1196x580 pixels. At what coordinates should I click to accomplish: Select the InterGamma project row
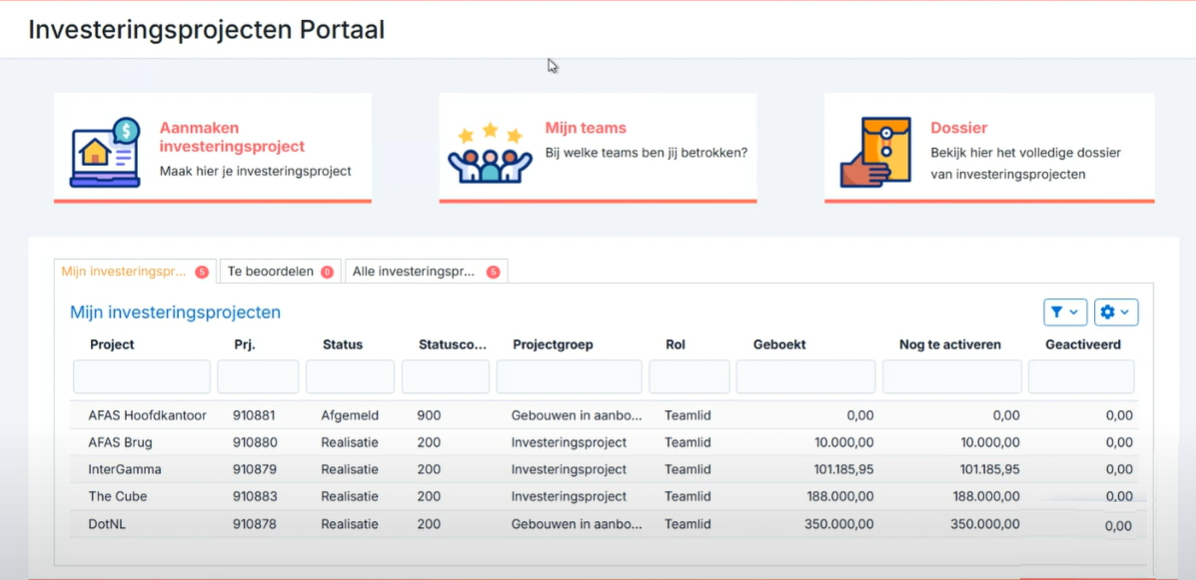(x=603, y=469)
